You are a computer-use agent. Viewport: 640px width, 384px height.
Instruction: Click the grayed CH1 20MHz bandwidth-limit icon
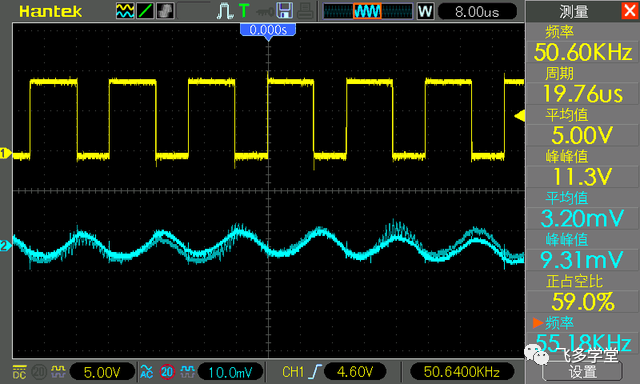tap(39, 372)
